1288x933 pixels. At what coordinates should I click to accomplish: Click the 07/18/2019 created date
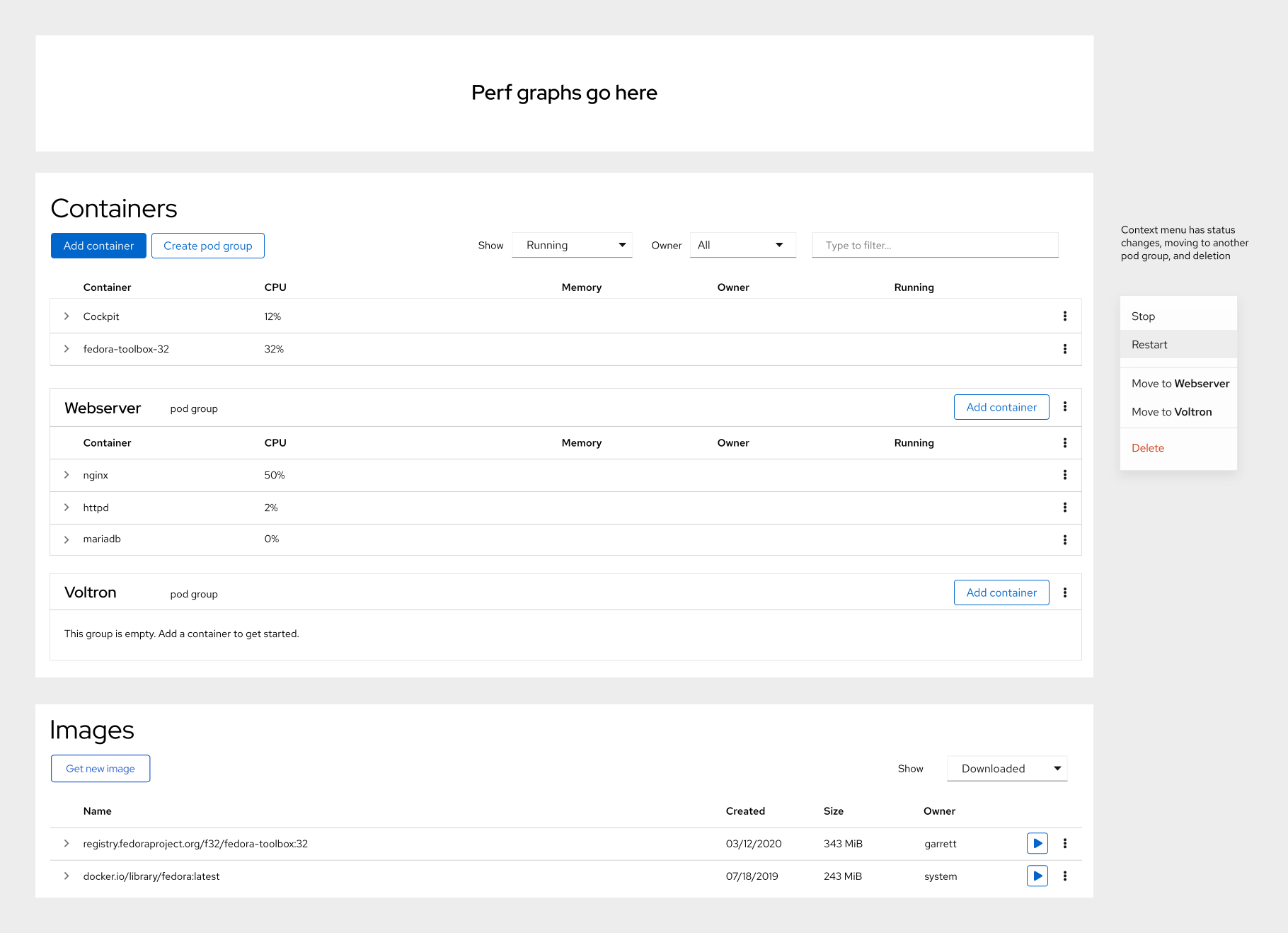click(752, 876)
